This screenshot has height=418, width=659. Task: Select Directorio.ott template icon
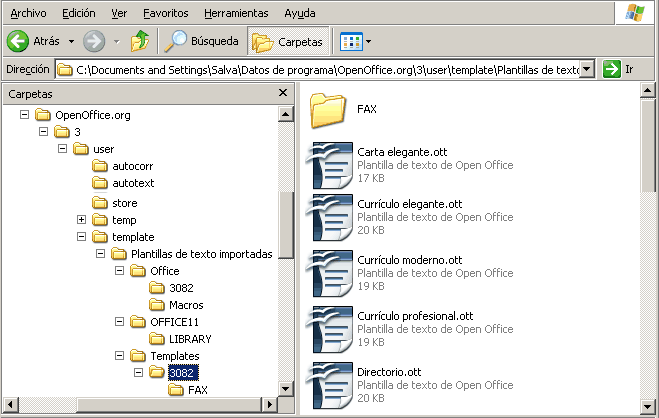coord(330,385)
